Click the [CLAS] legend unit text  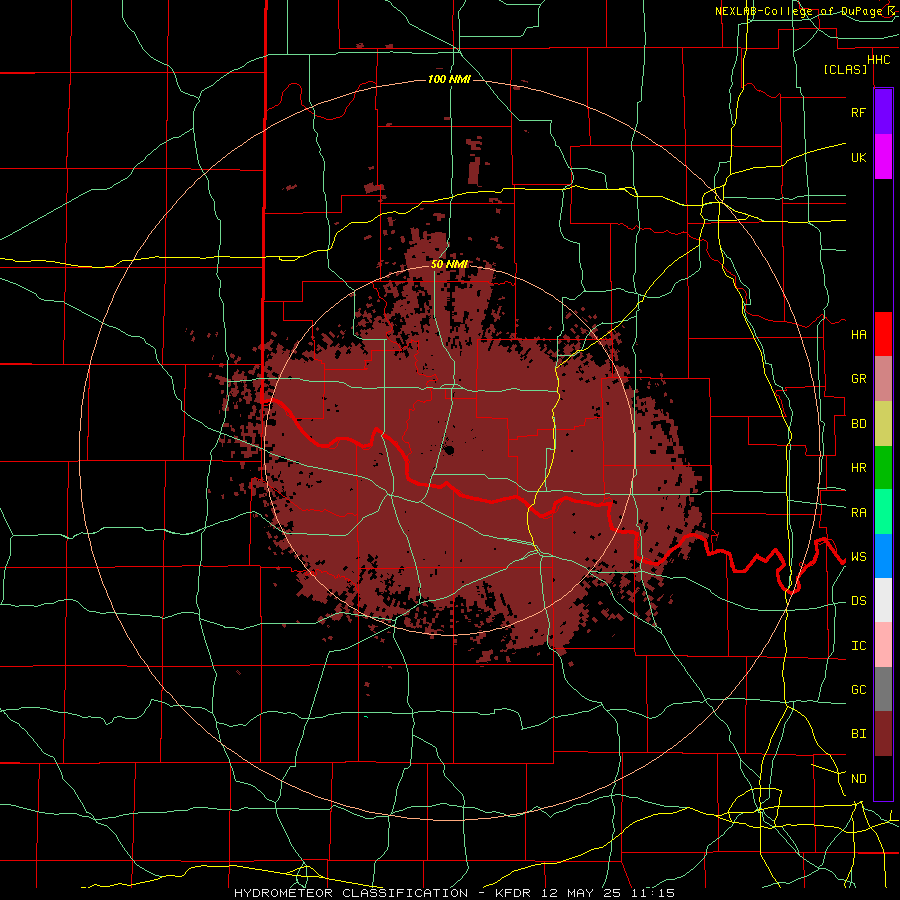(845, 69)
